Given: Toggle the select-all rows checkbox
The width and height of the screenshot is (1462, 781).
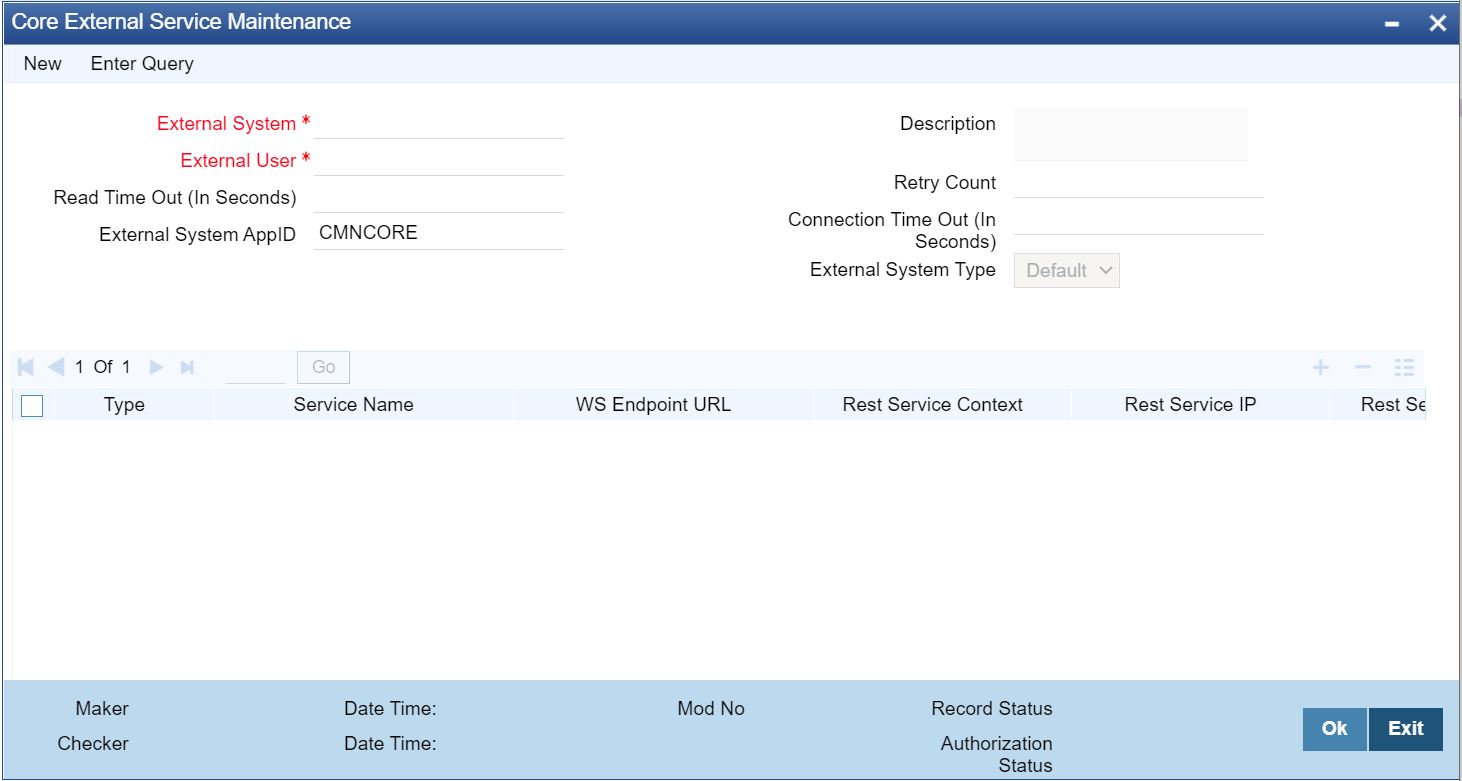Looking at the screenshot, I should [30, 404].
